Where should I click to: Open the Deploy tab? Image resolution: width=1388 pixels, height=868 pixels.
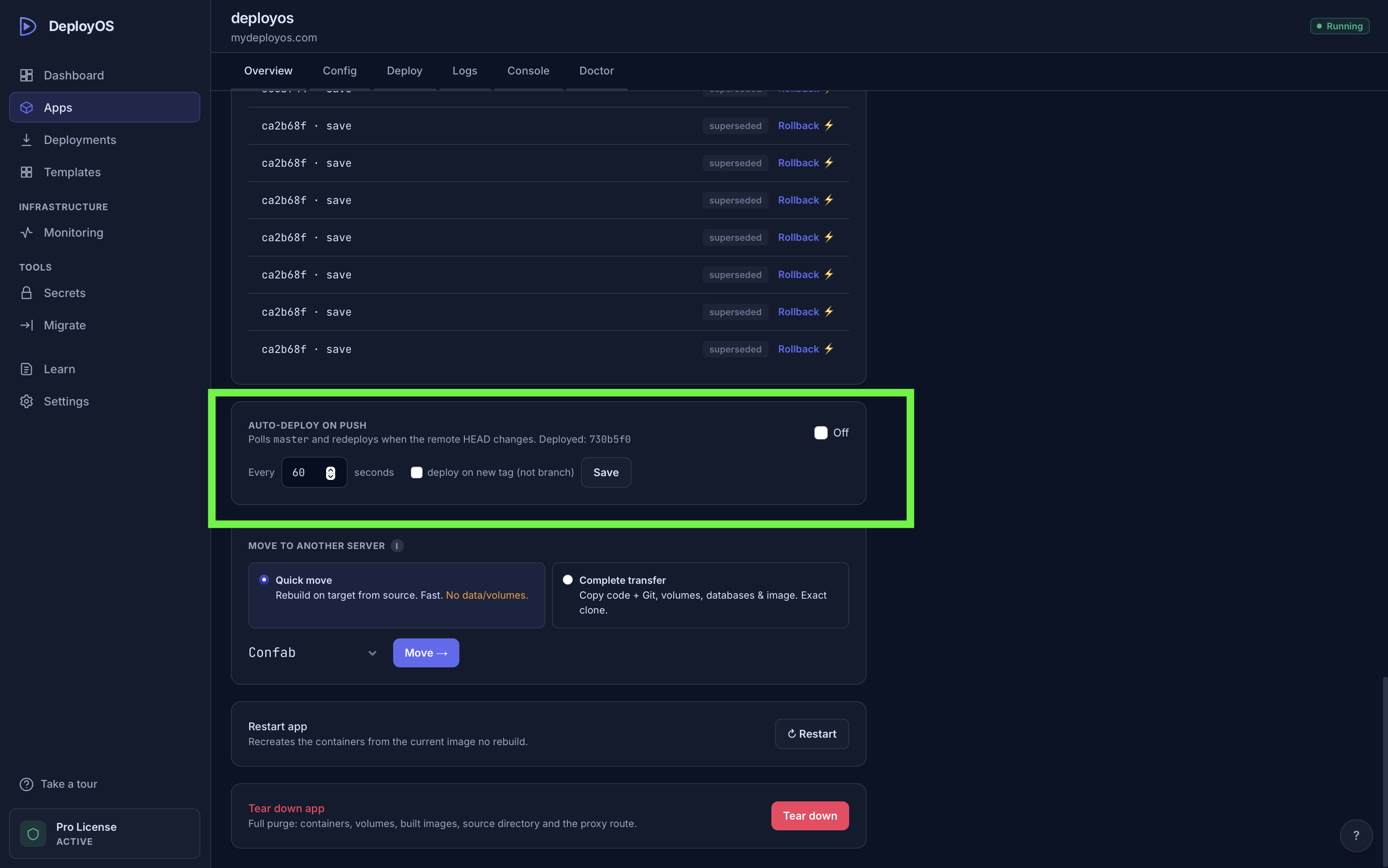click(x=404, y=71)
